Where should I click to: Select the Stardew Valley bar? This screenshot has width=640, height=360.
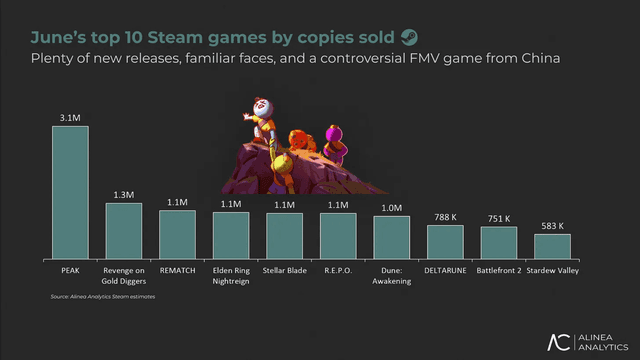click(x=552, y=247)
